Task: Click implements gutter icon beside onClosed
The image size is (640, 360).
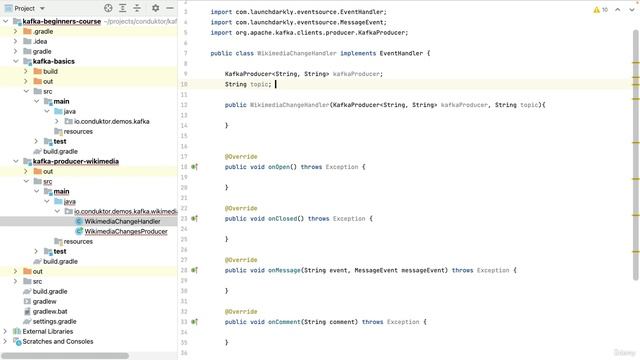Action: pos(195,219)
